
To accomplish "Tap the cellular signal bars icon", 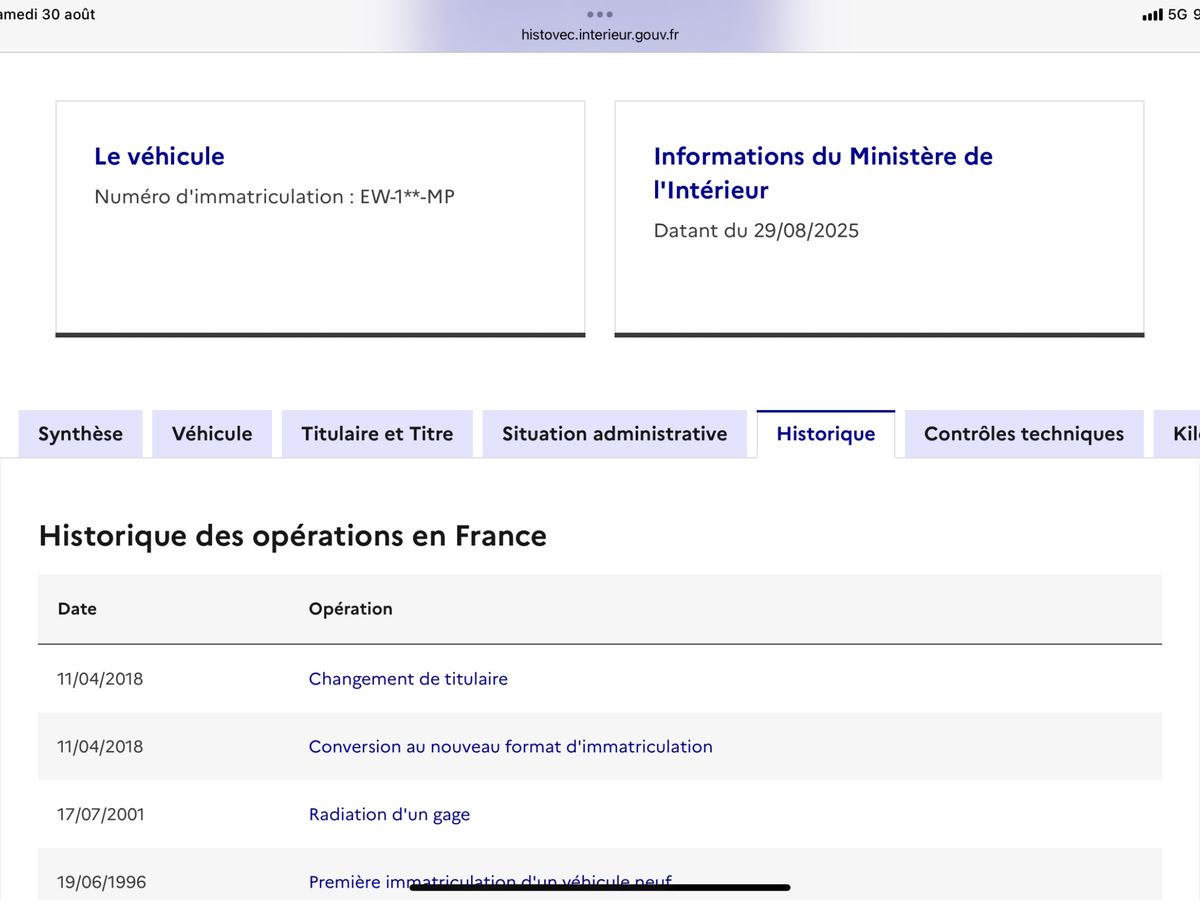I will [1152, 15].
